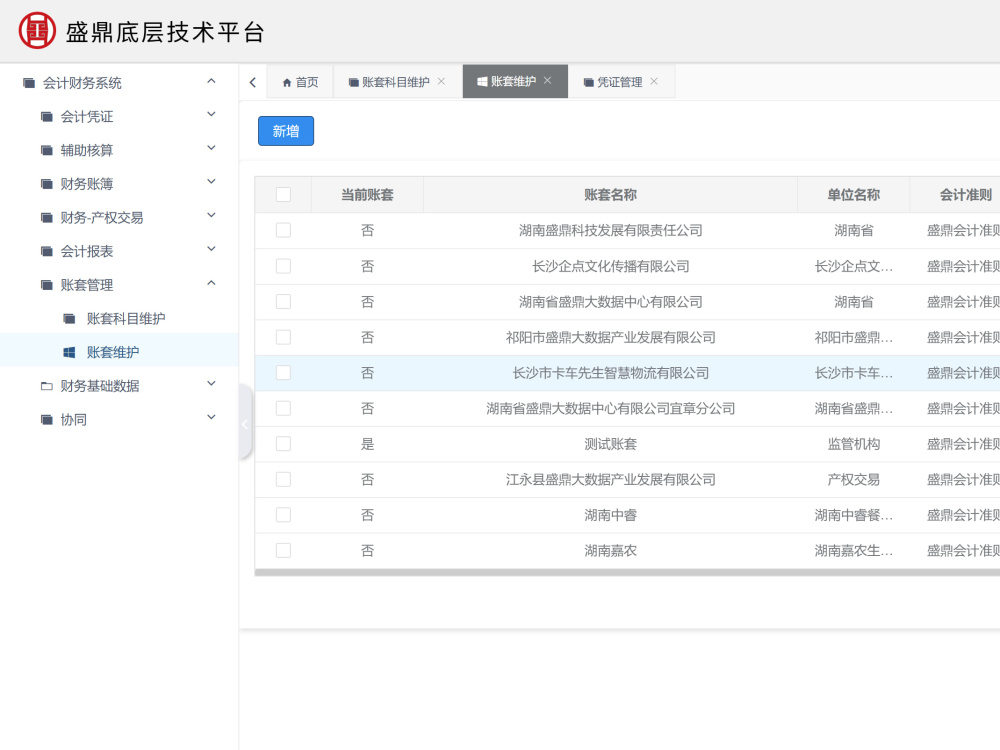Viewport: 1000px width, 750px height.
Task: Collapse the 账套管理 menu chevron
Action: (211, 283)
